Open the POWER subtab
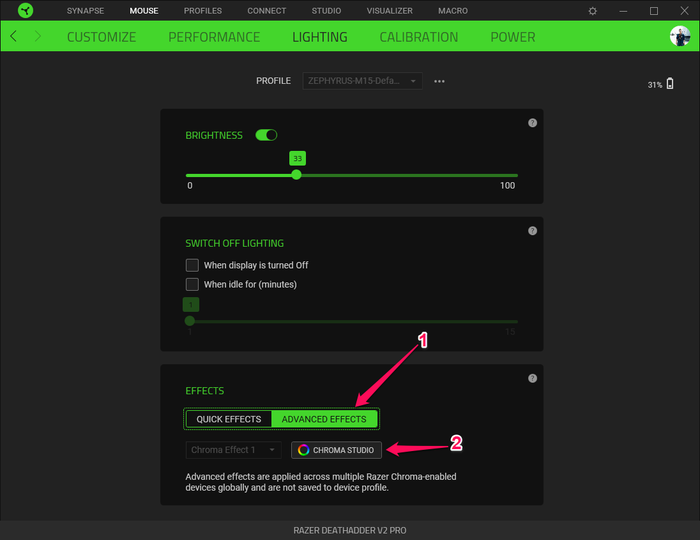Image resolution: width=700 pixels, height=540 pixels. (x=512, y=37)
